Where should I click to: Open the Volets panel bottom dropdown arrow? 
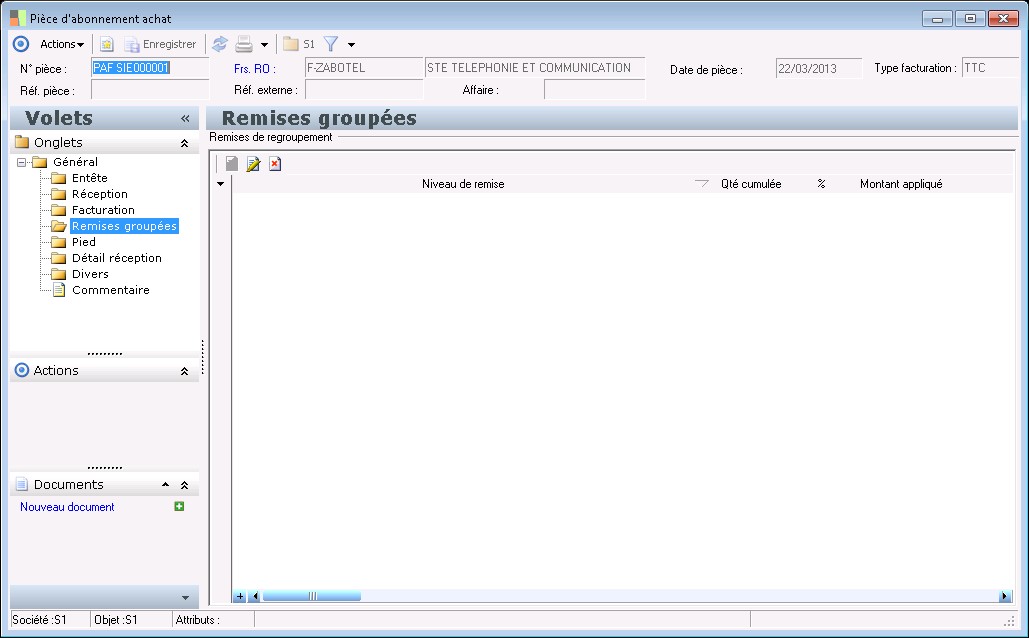185,598
